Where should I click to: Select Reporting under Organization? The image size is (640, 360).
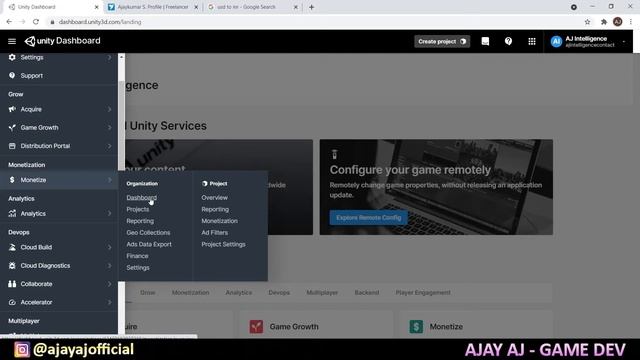(140, 221)
